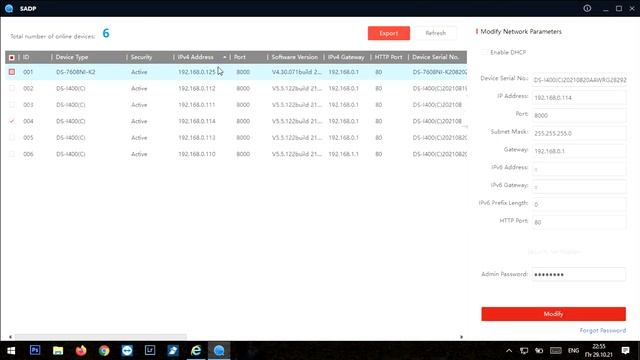This screenshot has width=640, height=360.
Task: Enable the DHCP checkbox
Action: click(x=484, y=52)
